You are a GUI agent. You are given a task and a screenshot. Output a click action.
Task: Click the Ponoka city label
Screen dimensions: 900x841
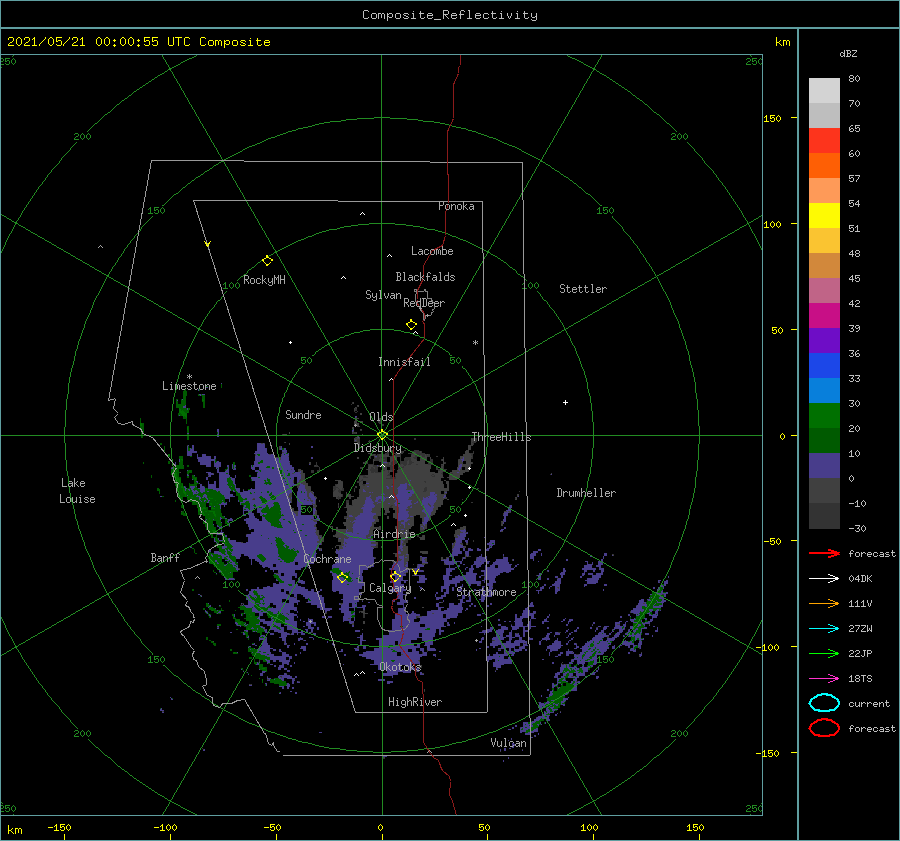point(456,206)
